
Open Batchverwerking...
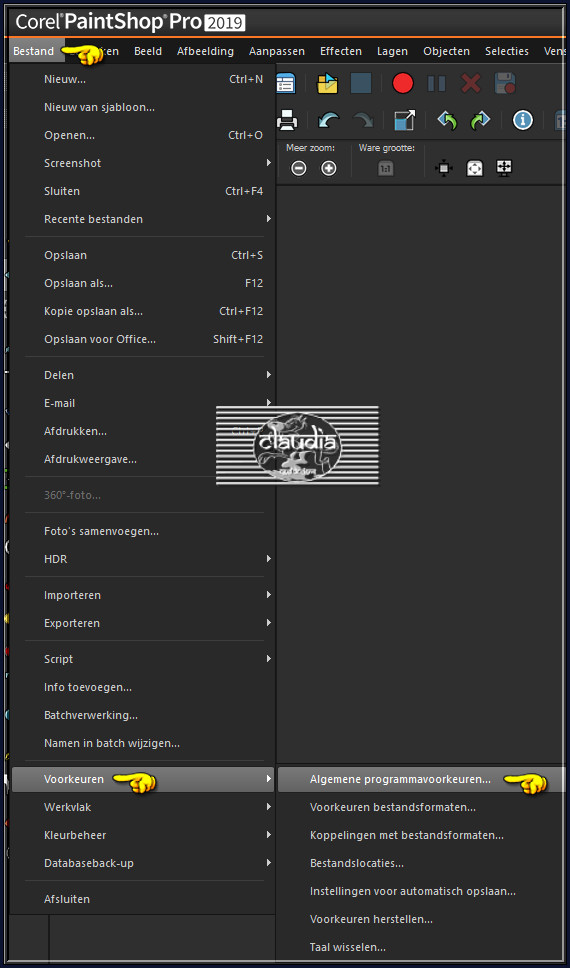(x=144, y=715)
